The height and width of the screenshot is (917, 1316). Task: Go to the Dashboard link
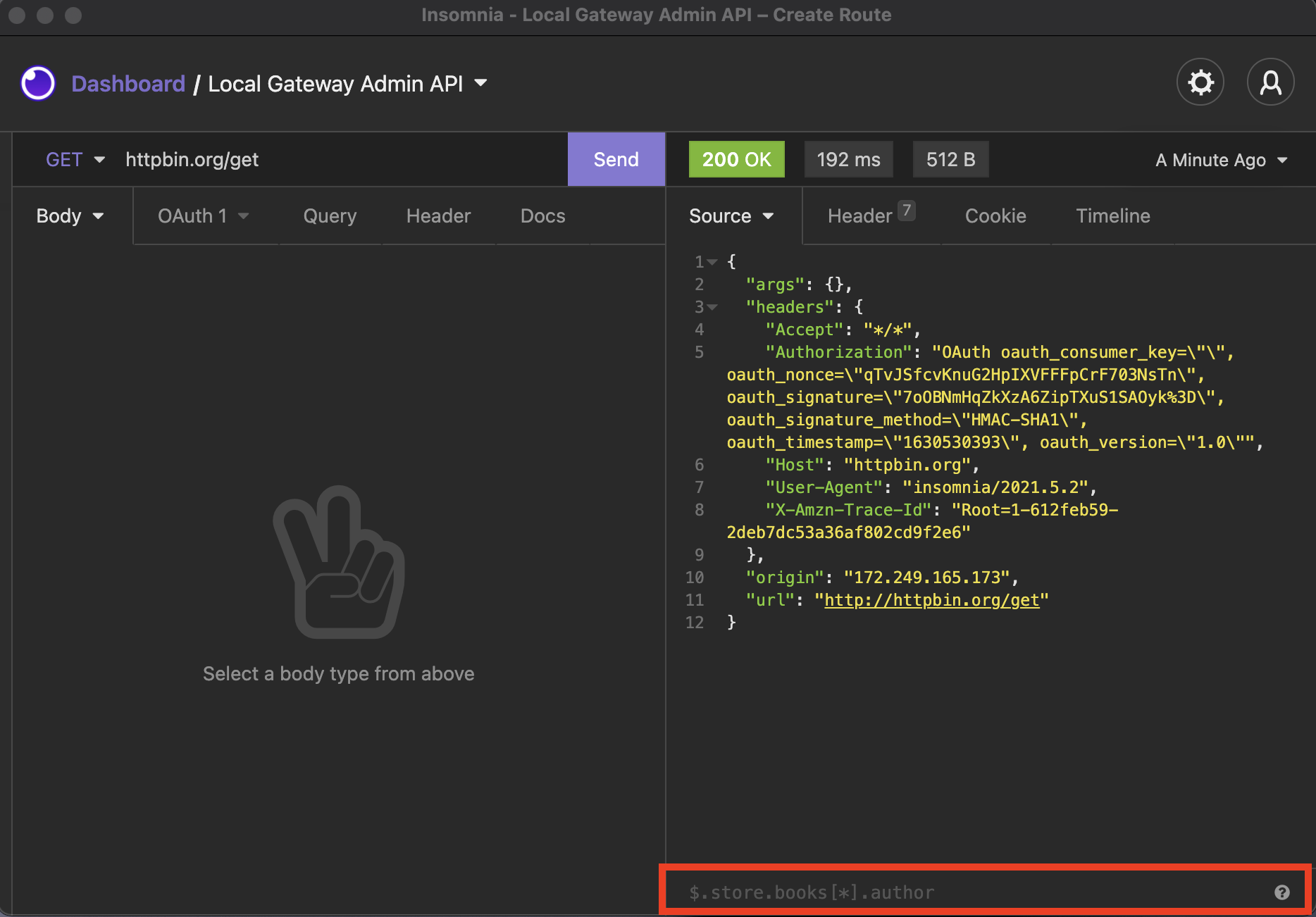(x=128, y=84)
